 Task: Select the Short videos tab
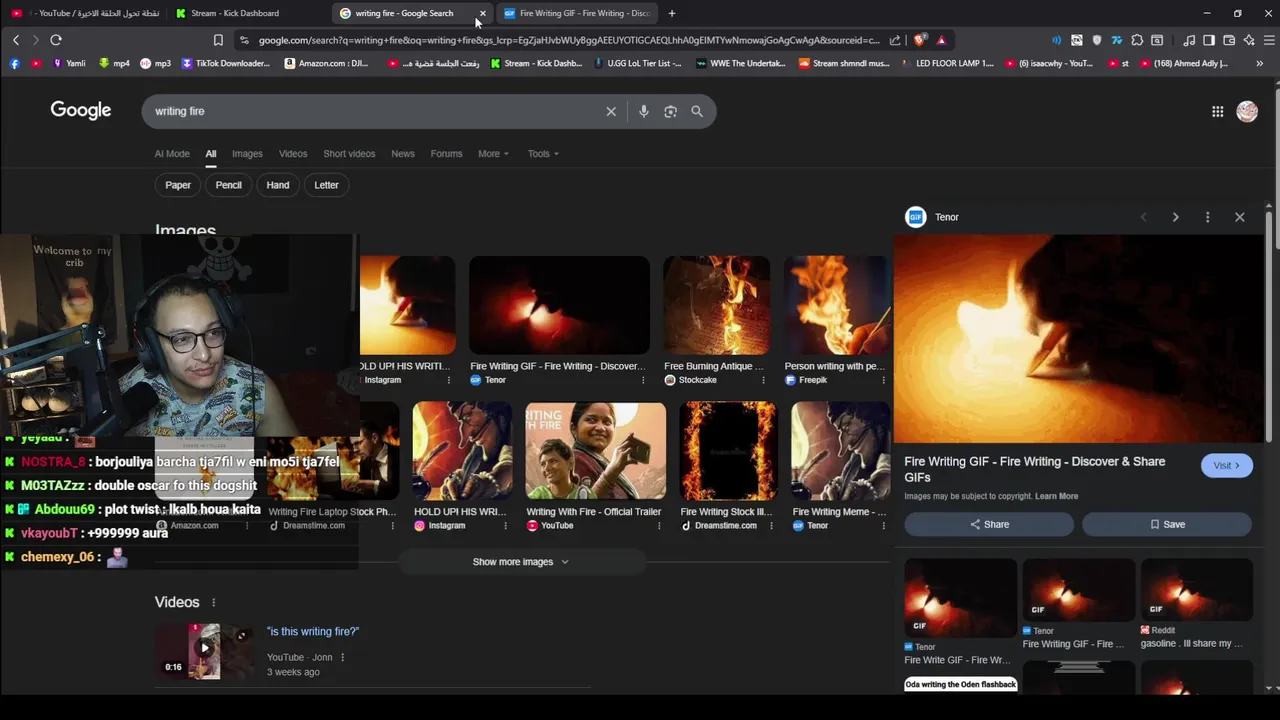point(349,154)
